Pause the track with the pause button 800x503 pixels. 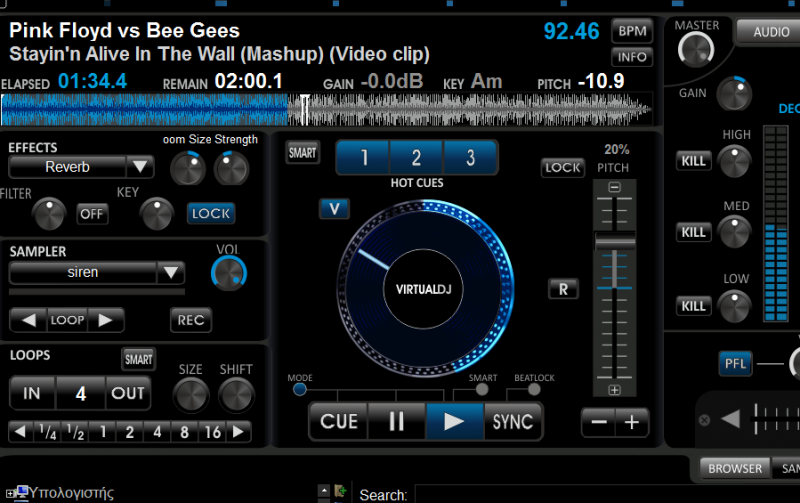[x=396, y=421]
